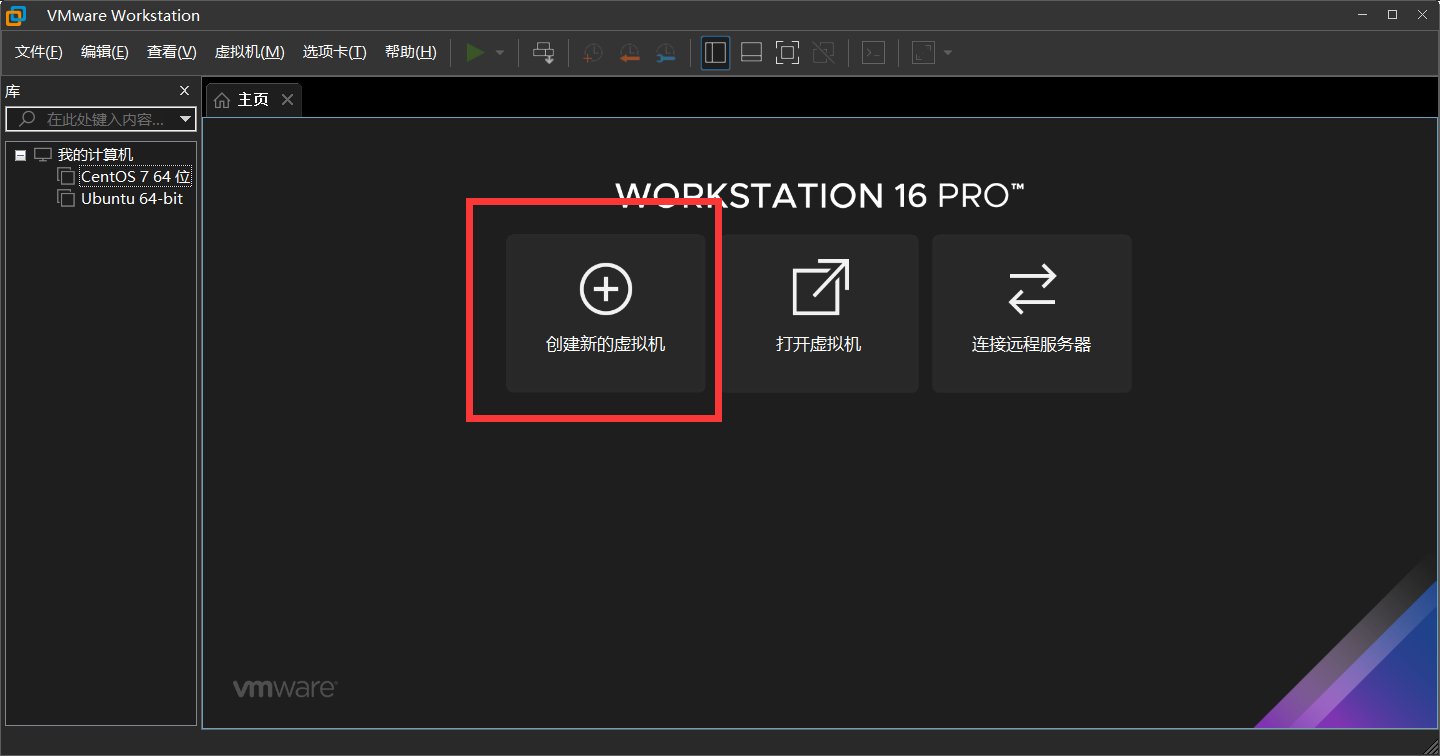The height and width of the screenshot is (756, 1440).
Task: Click Send Ctrl+Alt+Del toolbar icon
Action: [x=543, y=52]
